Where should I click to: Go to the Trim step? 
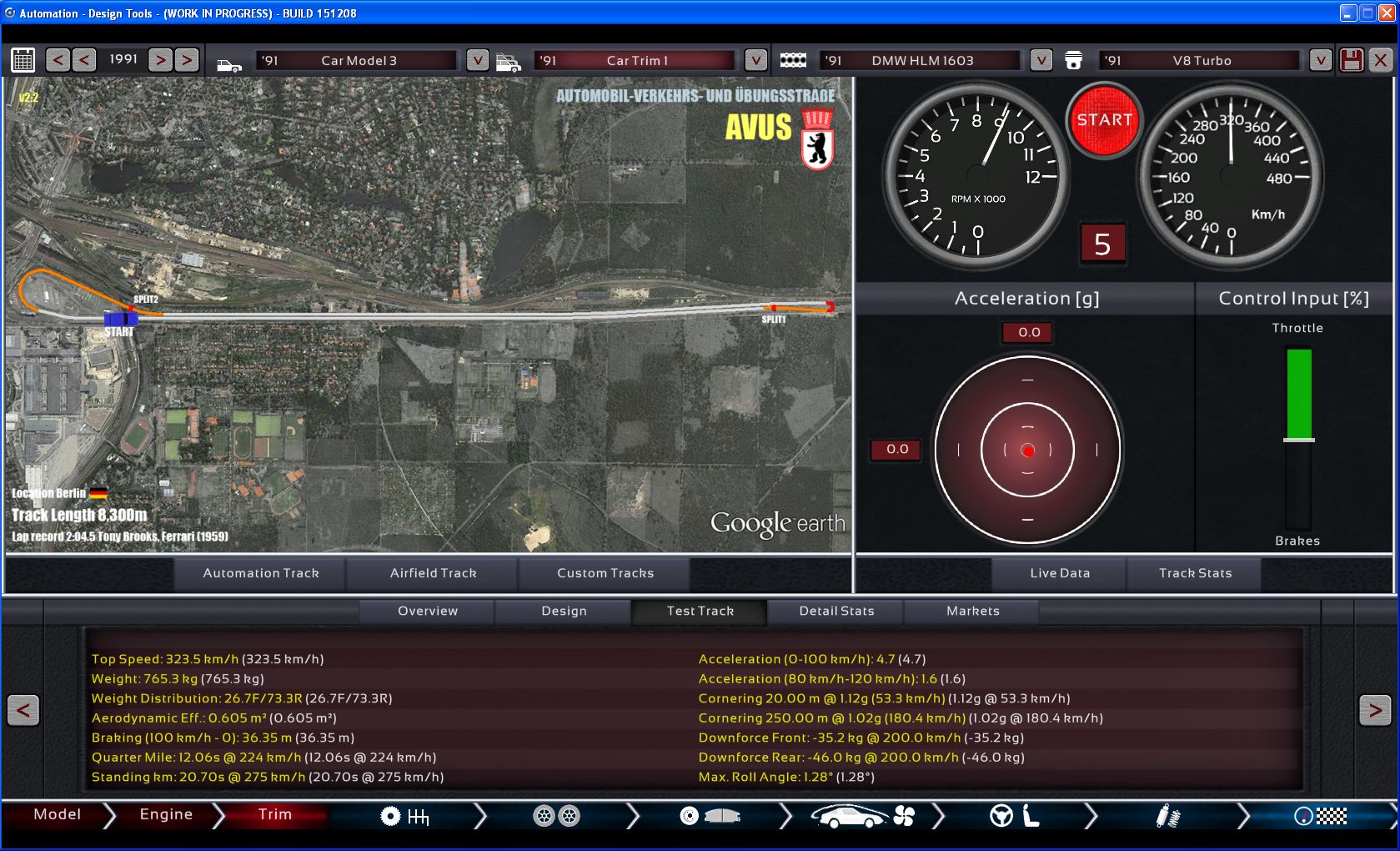pos(274,814)
